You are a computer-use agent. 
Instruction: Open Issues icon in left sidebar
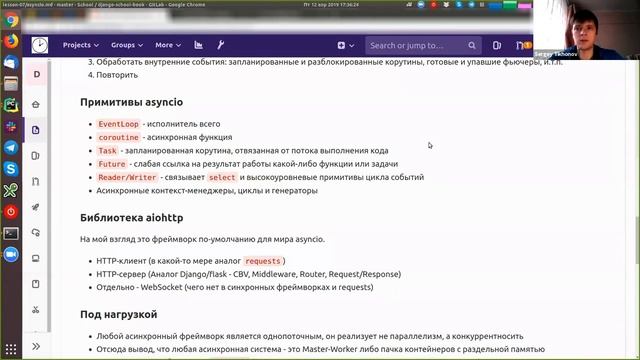(x=36, y=156)
